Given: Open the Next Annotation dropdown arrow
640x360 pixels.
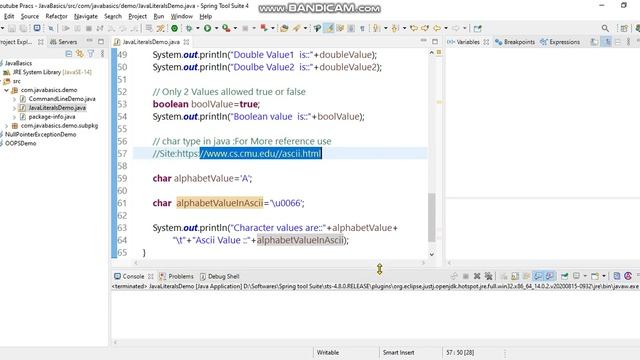Looking at the screenshot, I should click(385, 28).
